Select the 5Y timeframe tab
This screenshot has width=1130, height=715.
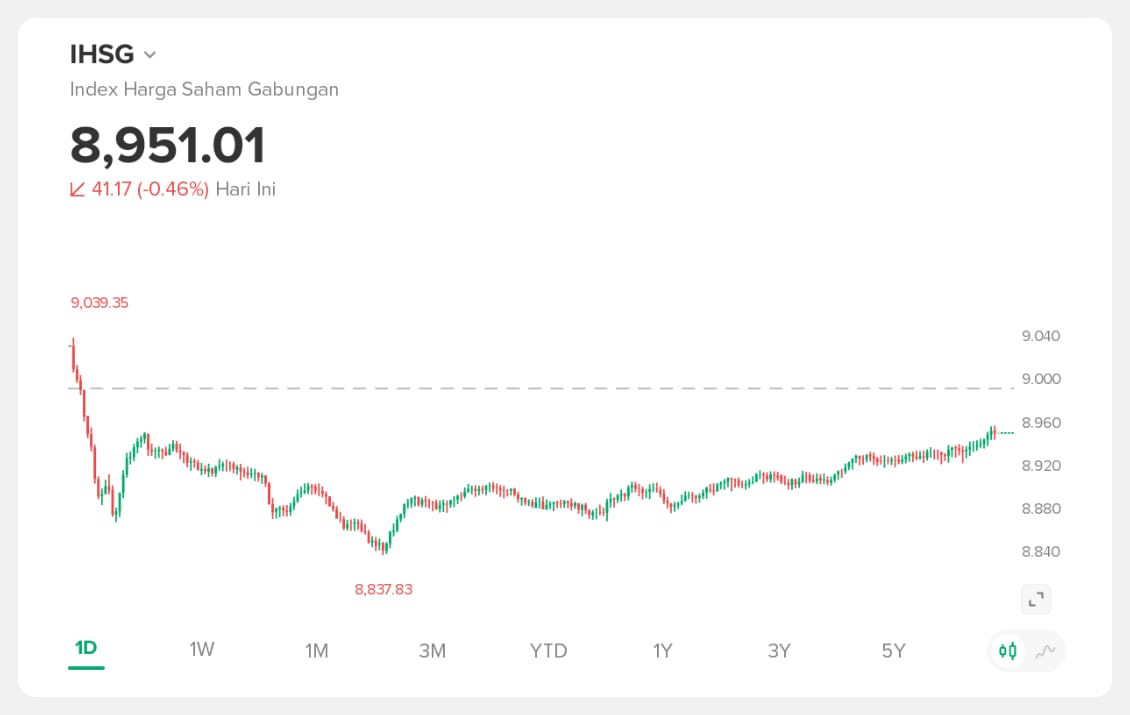coord(894,651)
